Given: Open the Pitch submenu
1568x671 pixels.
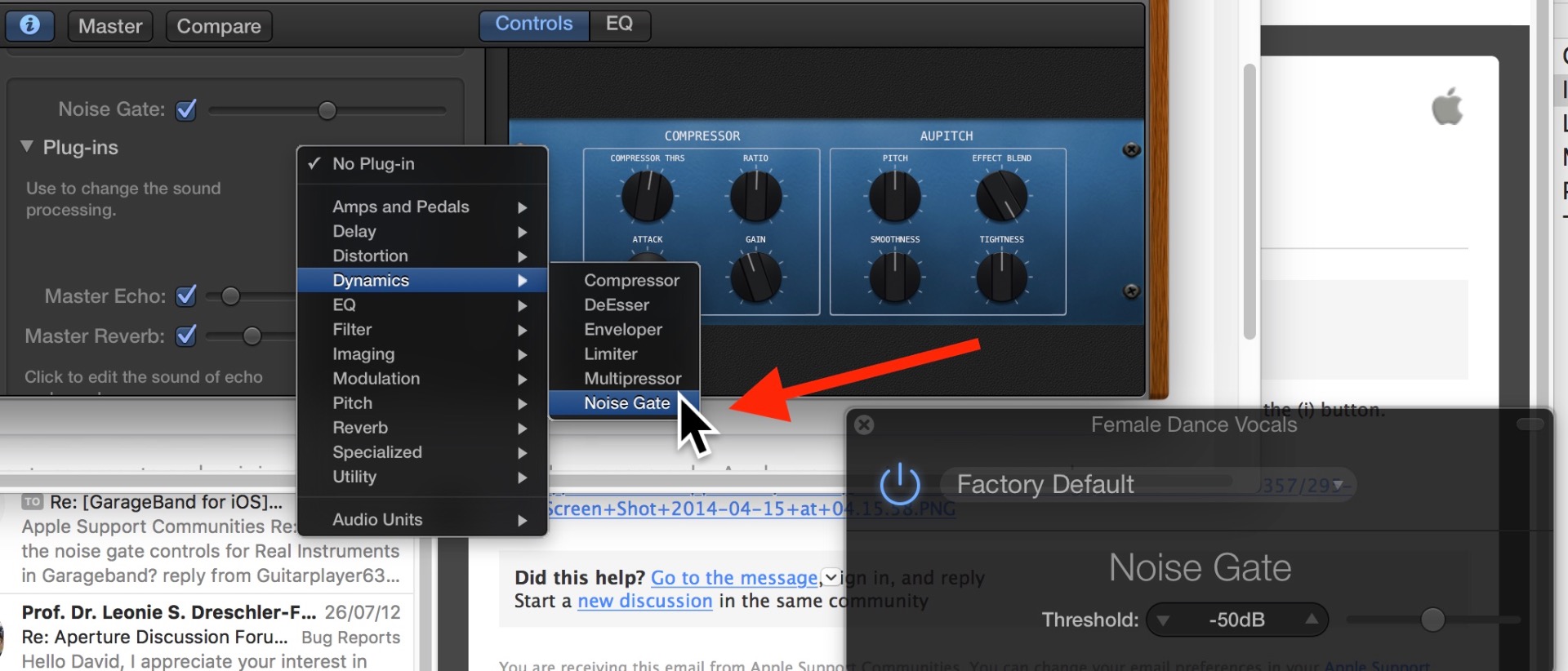Looking at the screenshot, I should click(422, 402).
